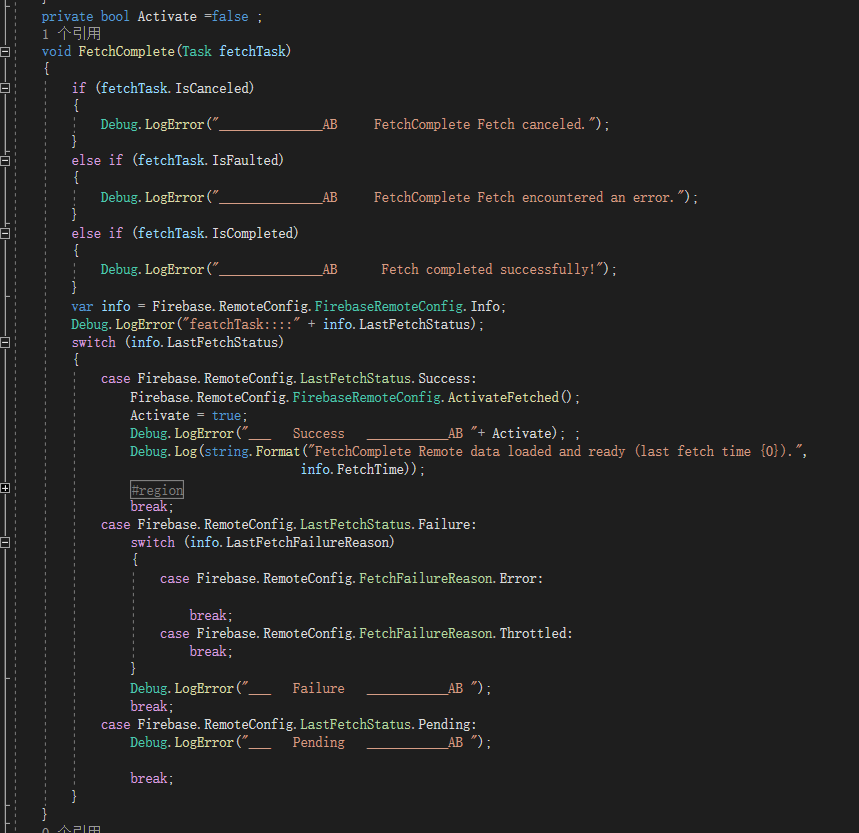
Task: Collapse the IsFaulted else-if fold marker
Action: 5,158
